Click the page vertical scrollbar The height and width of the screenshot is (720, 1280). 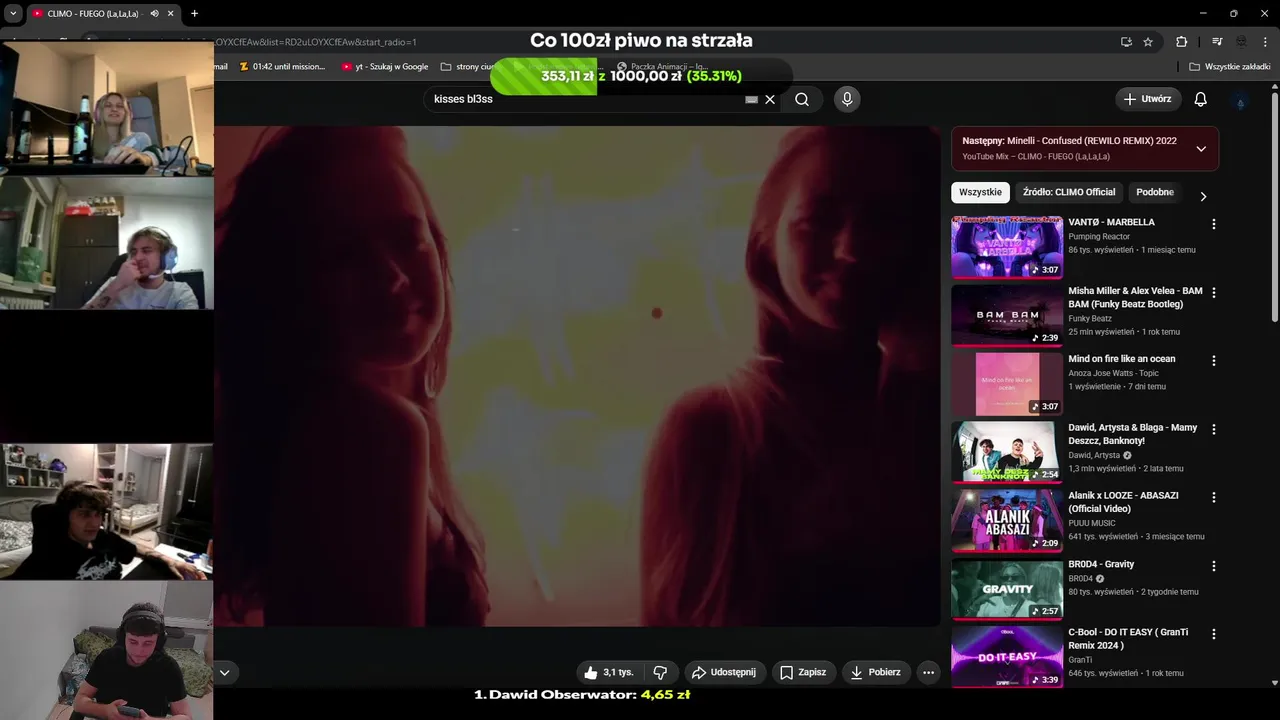1274,207
